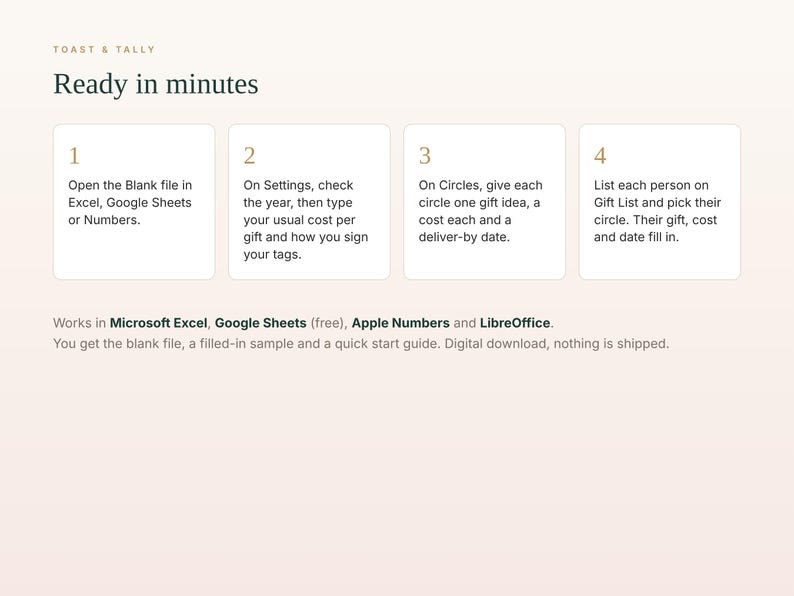Click the deliver-by date line in step 3
The width and height of the screenshot is (794, 596).
click(464, 237)
